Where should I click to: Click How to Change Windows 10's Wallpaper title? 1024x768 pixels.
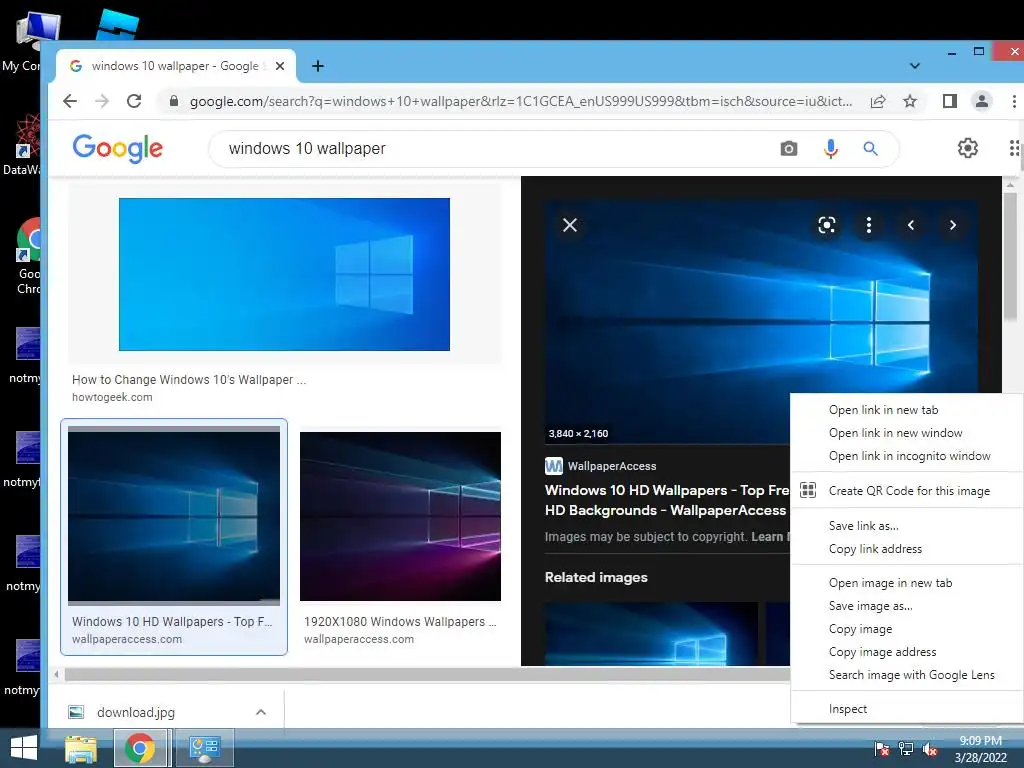[x=189, y=379]
